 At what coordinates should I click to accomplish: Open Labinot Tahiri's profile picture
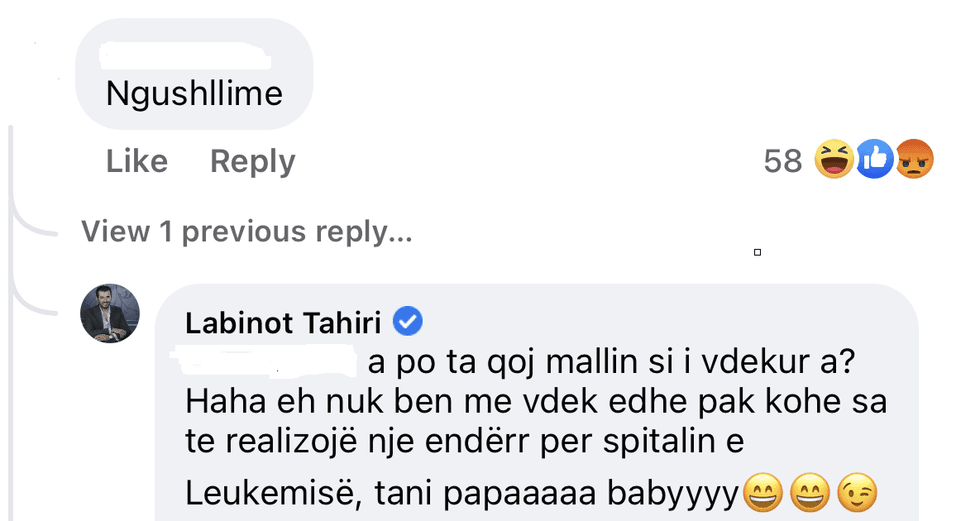point(110,313)
